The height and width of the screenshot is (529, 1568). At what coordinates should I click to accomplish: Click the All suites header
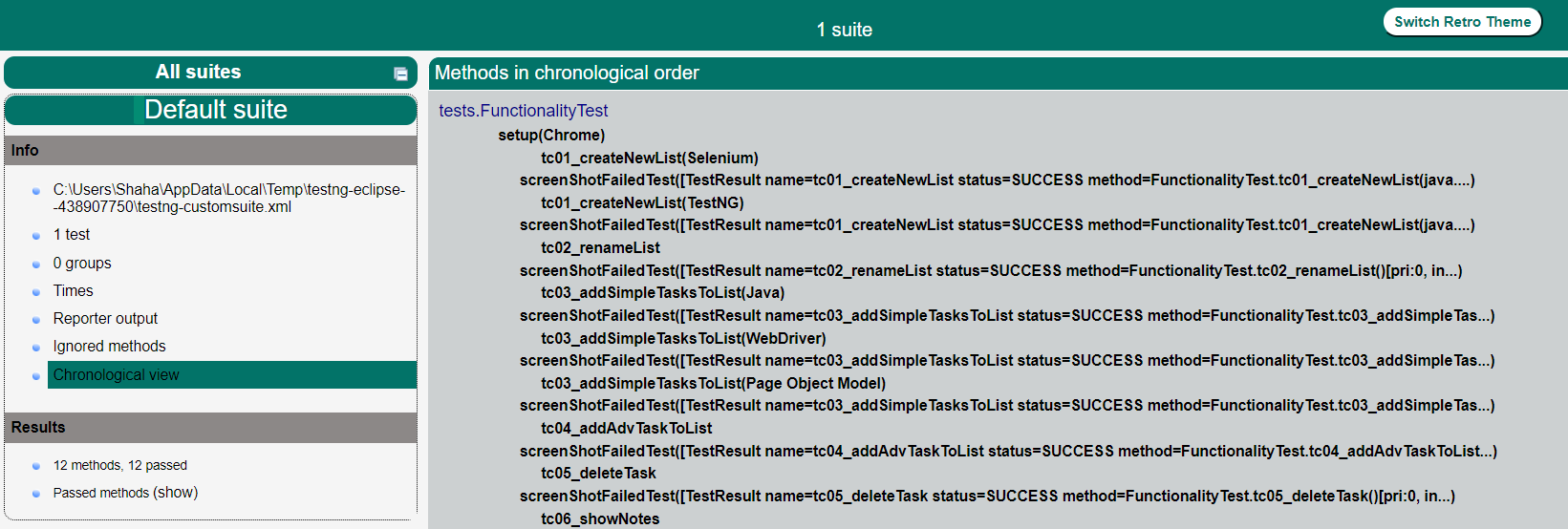[198, 73]
